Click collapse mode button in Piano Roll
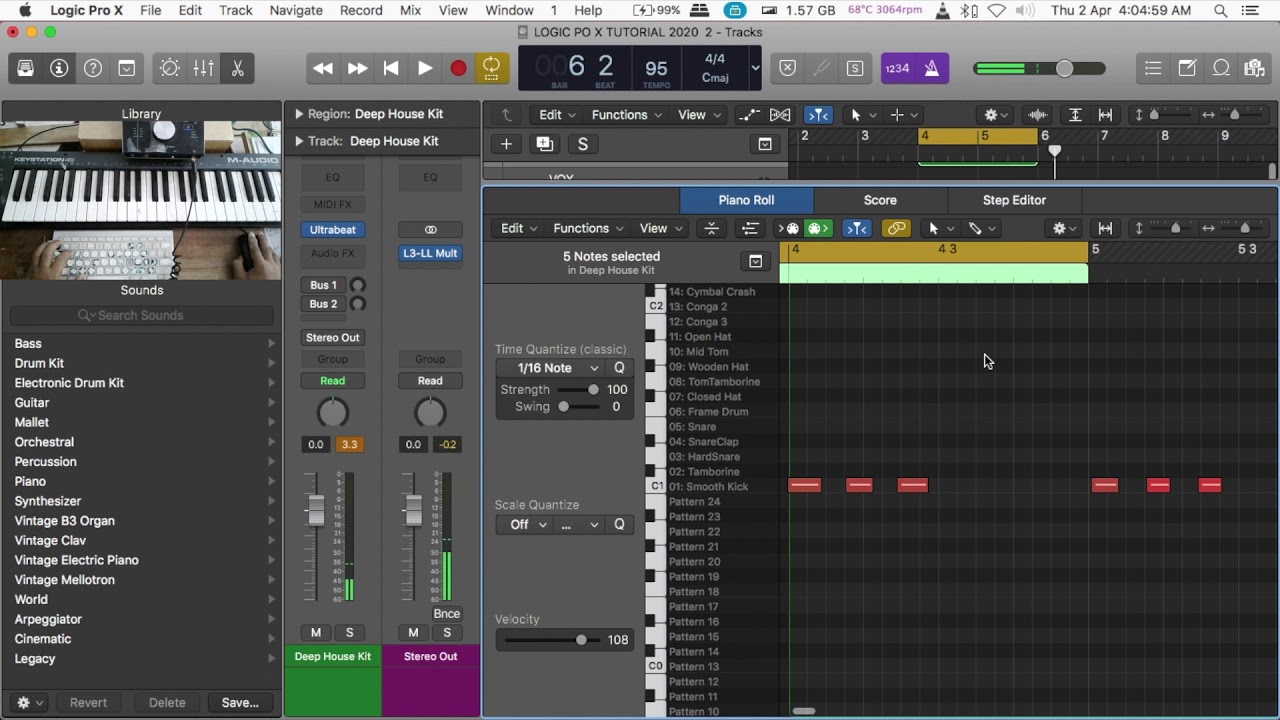 pos(711,229)
